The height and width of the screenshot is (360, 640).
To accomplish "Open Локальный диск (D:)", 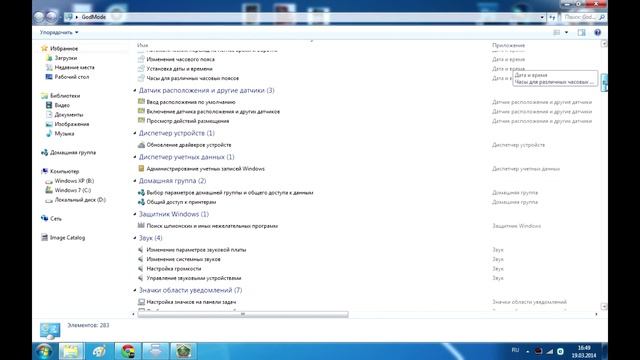I will pyautogui.click(x=80, y=200).
